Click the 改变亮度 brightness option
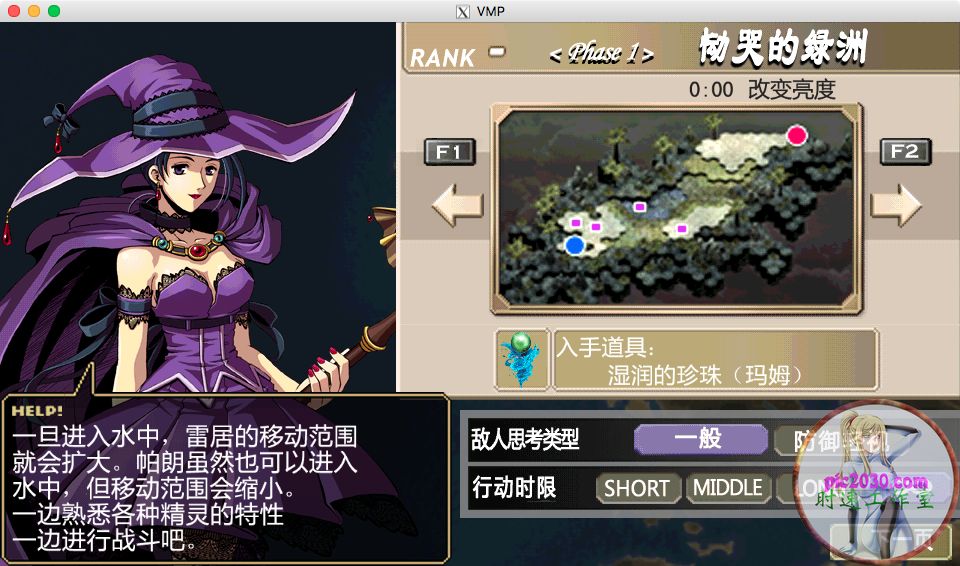Viewport: 960px width, 566px height. click(x=792, y=89)
